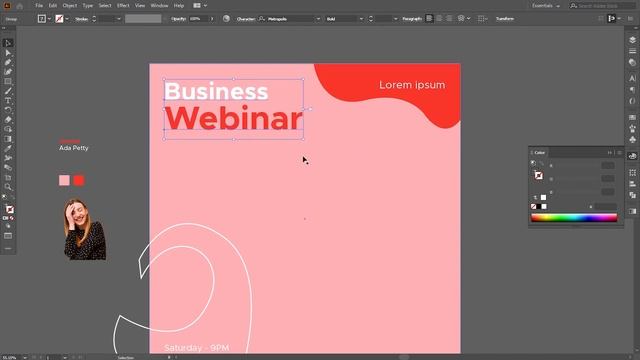Select the Eyedropper tool
Image resolution: width=640 pixels, height=360 pixels.
coord(8,149)
